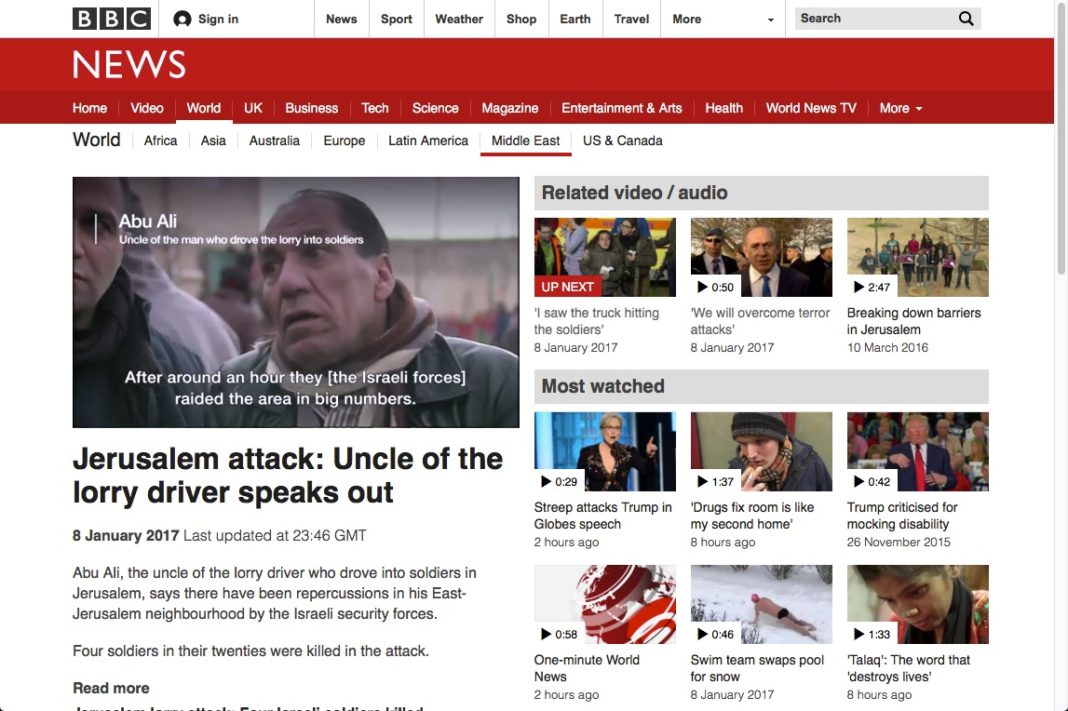
Task: Open the Tech section
Action: click(x=375, y=108)
